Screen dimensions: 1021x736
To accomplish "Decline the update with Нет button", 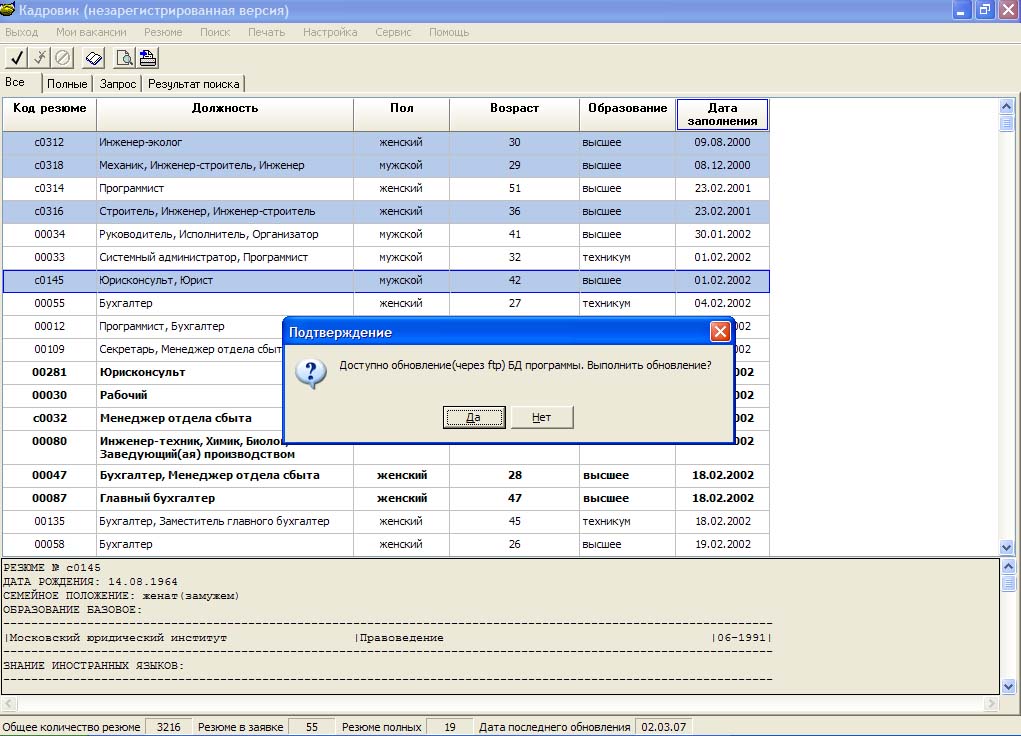I will (x=542, y=418).
